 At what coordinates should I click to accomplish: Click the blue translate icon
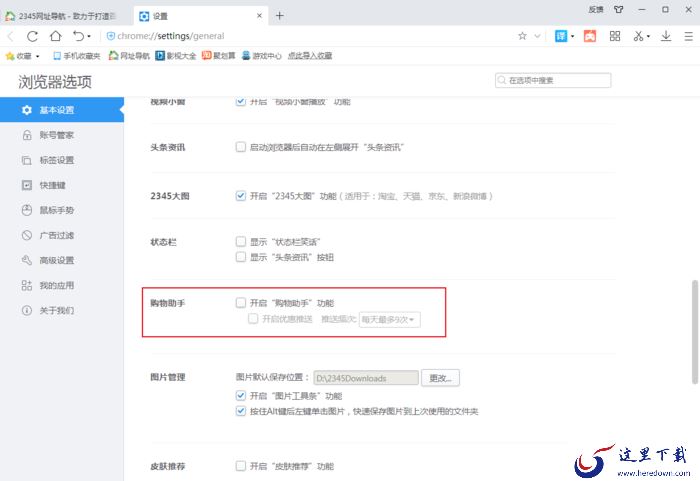pos(561,36)
